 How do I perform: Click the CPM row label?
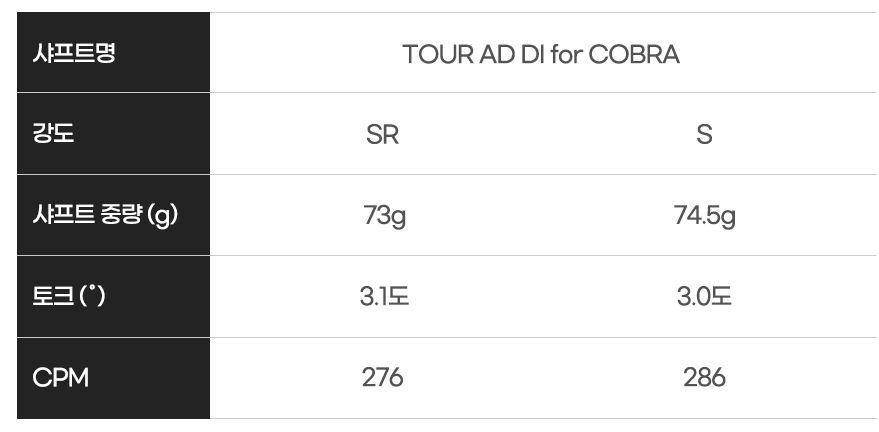pyautogui.click(x=60, y=378)
